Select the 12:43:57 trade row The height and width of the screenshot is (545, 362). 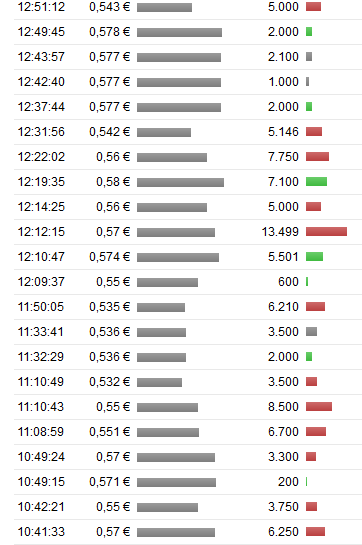coord(188,57)
